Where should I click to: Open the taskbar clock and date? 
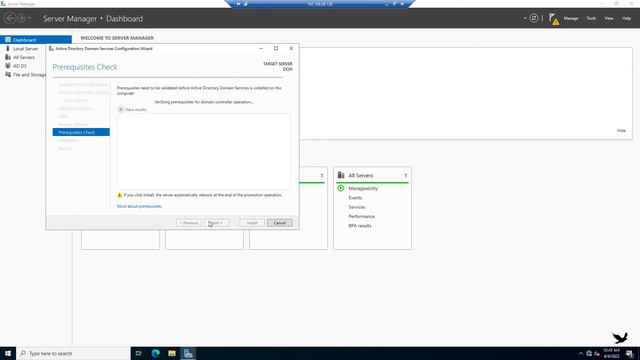point(611,353)
